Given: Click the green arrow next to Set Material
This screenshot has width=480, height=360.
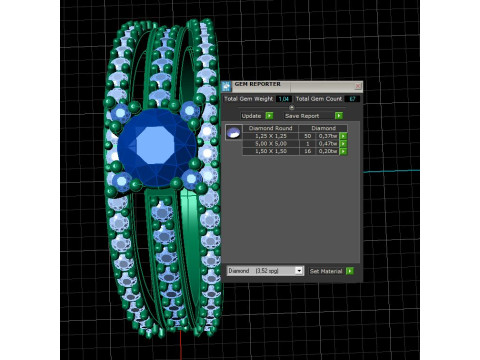Looking at the screenshot, I should (350, 271).
